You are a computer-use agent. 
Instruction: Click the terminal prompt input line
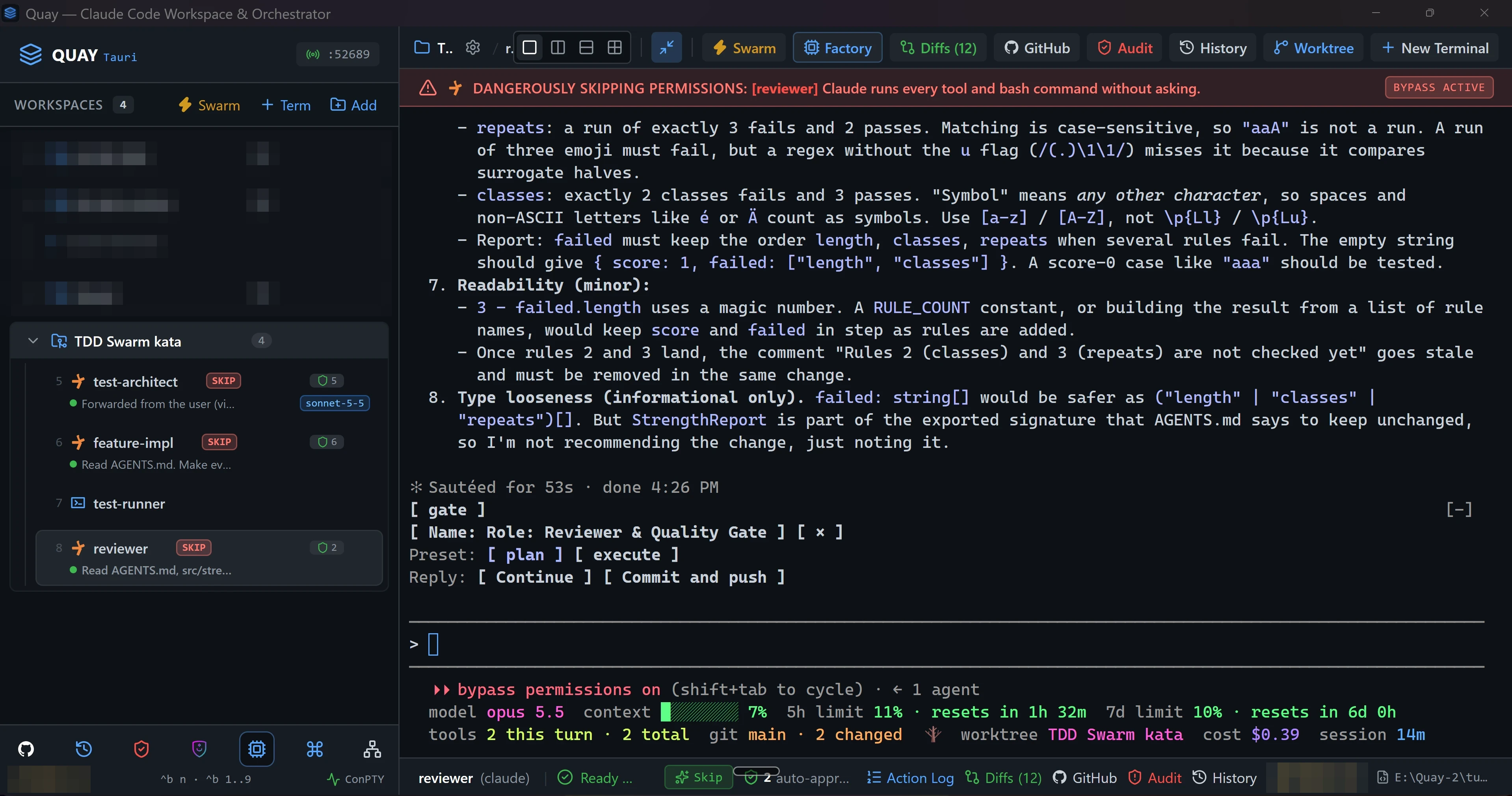click(946, 645)
